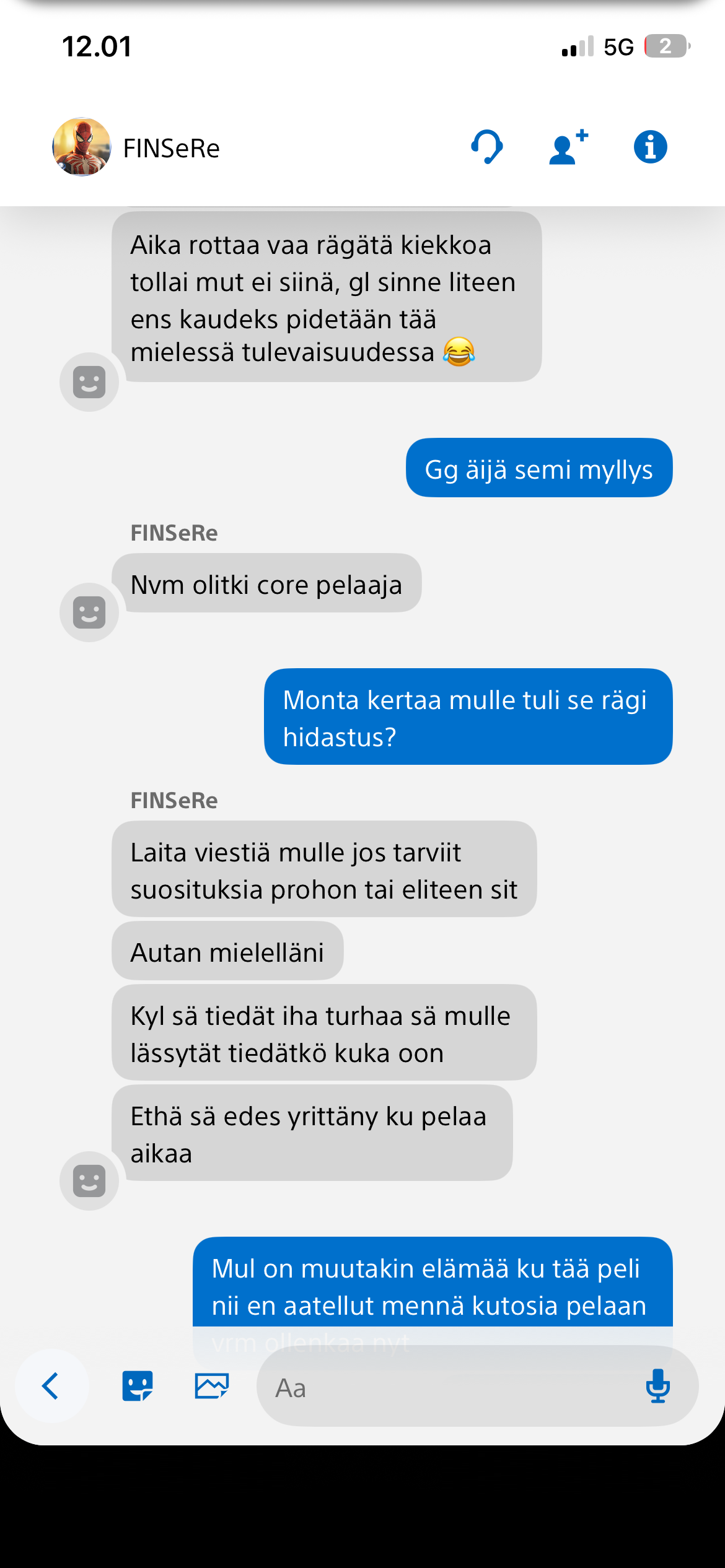Tap the 'Autan mielelläni' message bubble
This screenshot has width=725, height=1568.
[x=227, y=952]
